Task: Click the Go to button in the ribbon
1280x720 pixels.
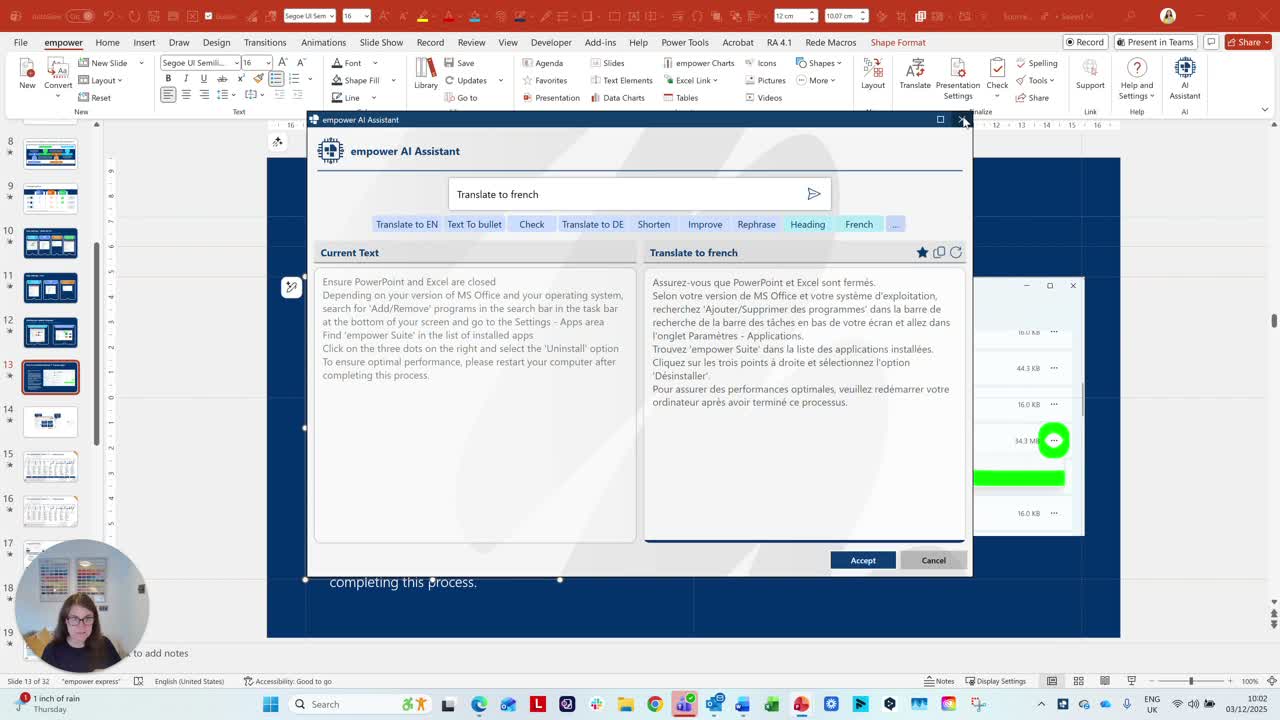Action: pyautogui.click(x=460, y=98)
